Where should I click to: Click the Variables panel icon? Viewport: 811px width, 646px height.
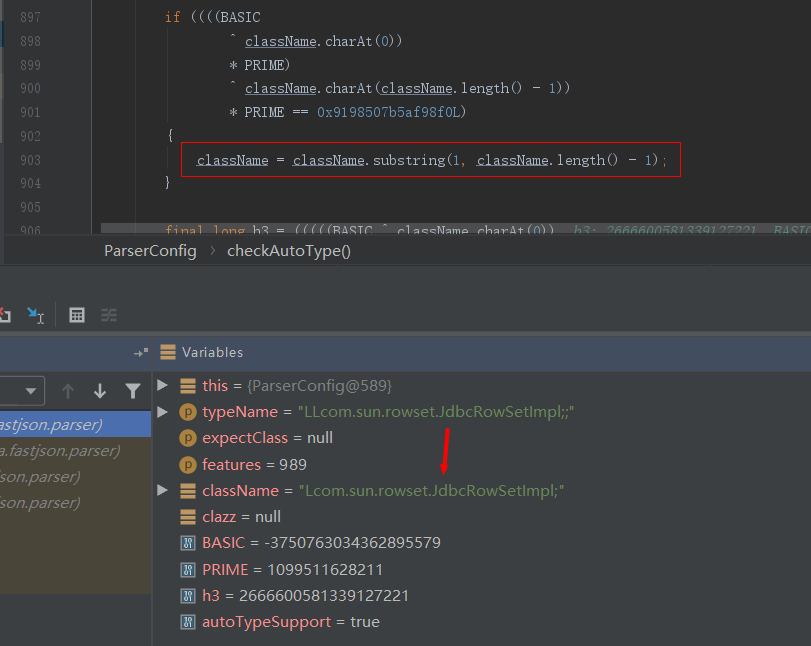(x=168, y=352)
